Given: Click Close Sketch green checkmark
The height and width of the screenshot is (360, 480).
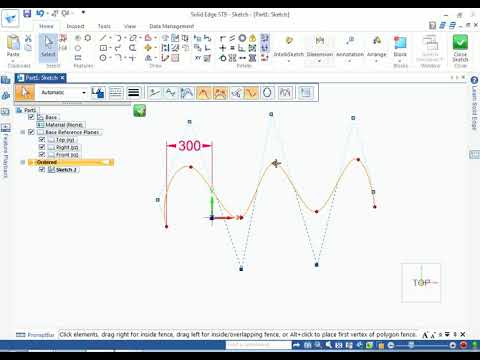Looking at the screenshot, I should [x=460, y=43].
